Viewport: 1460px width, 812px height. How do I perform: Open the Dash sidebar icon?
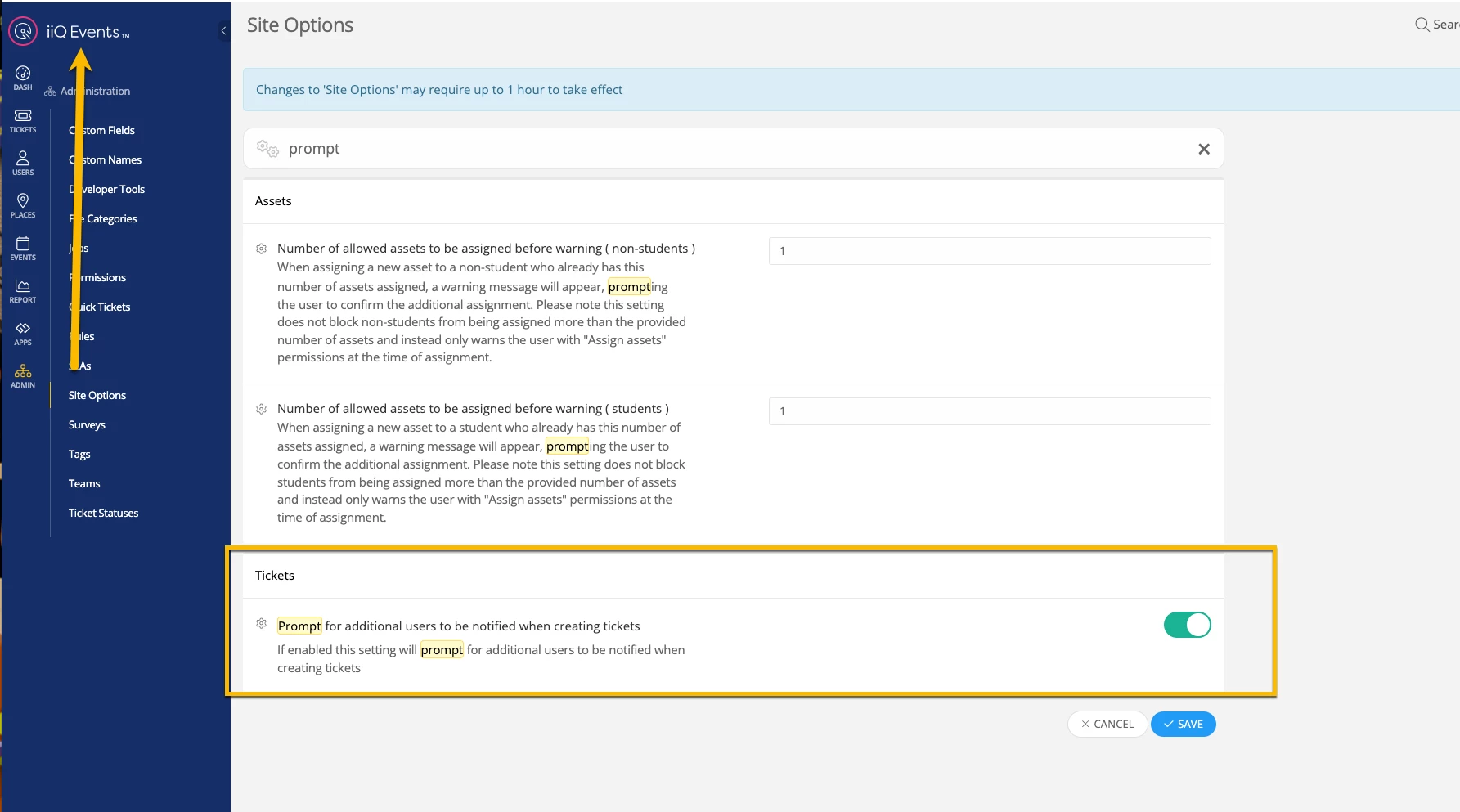click(x=23, y=79)
